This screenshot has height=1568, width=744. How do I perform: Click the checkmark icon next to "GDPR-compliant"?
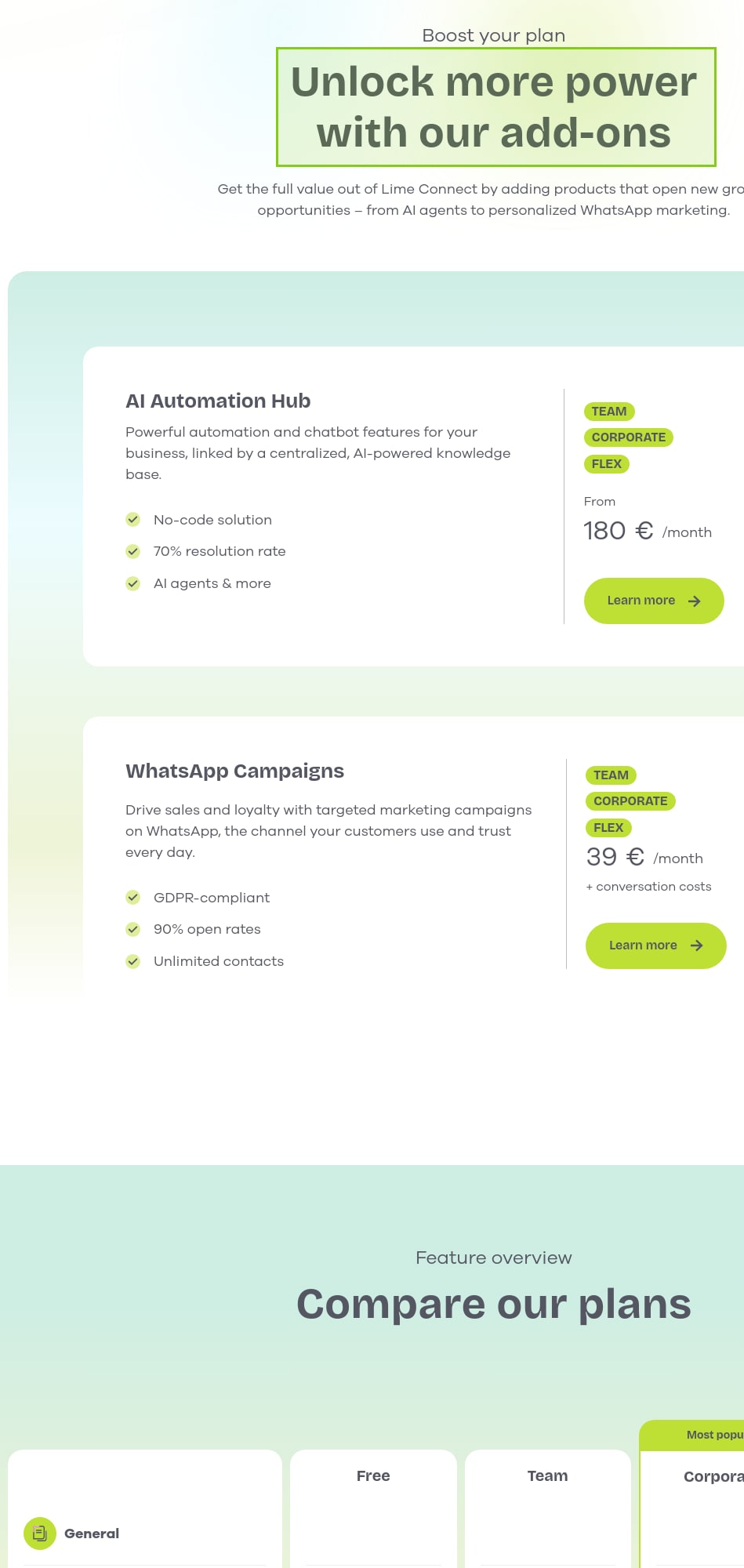pyautogui.click(x=133, y=898)
